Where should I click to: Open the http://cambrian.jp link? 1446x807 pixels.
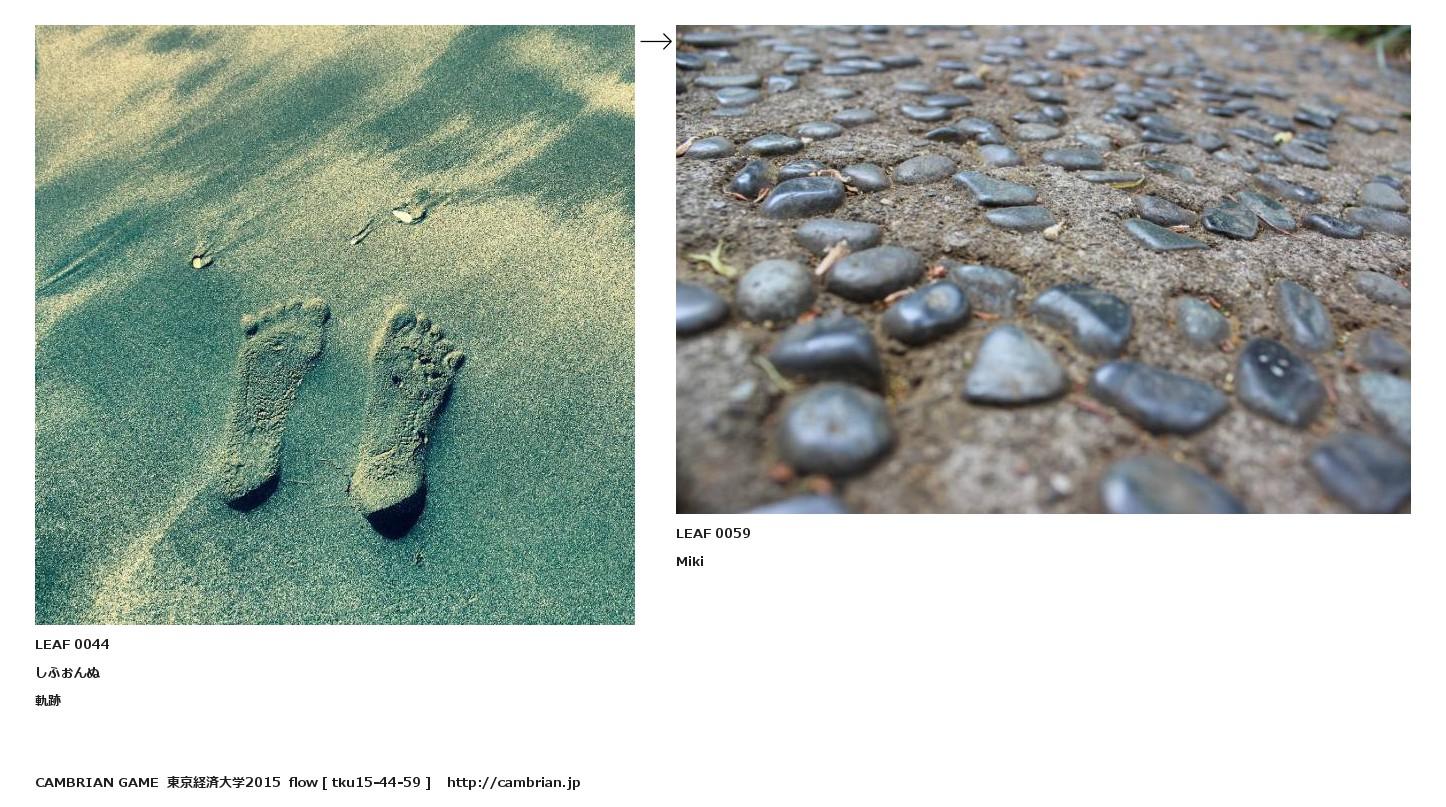[513, 783]
